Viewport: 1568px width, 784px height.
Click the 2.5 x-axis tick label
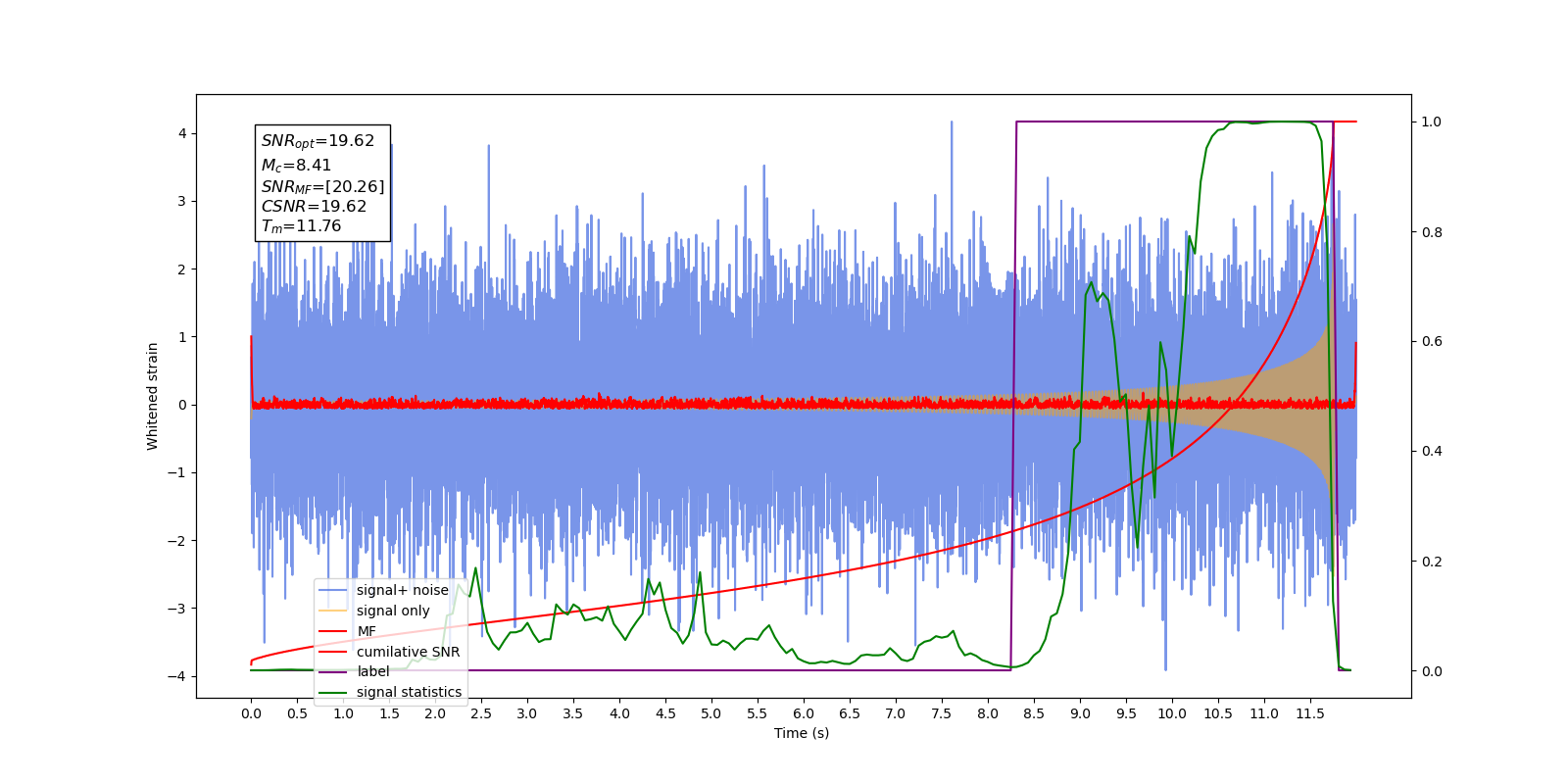point(481,713)
